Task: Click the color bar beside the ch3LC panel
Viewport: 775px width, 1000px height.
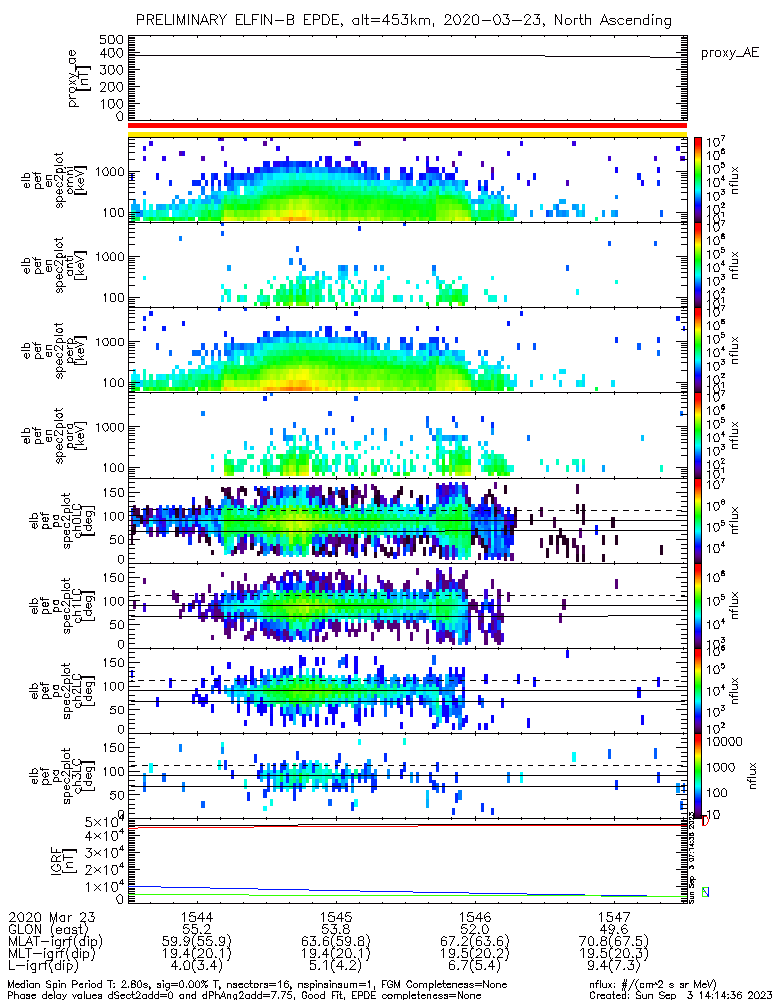Action: 698,776
